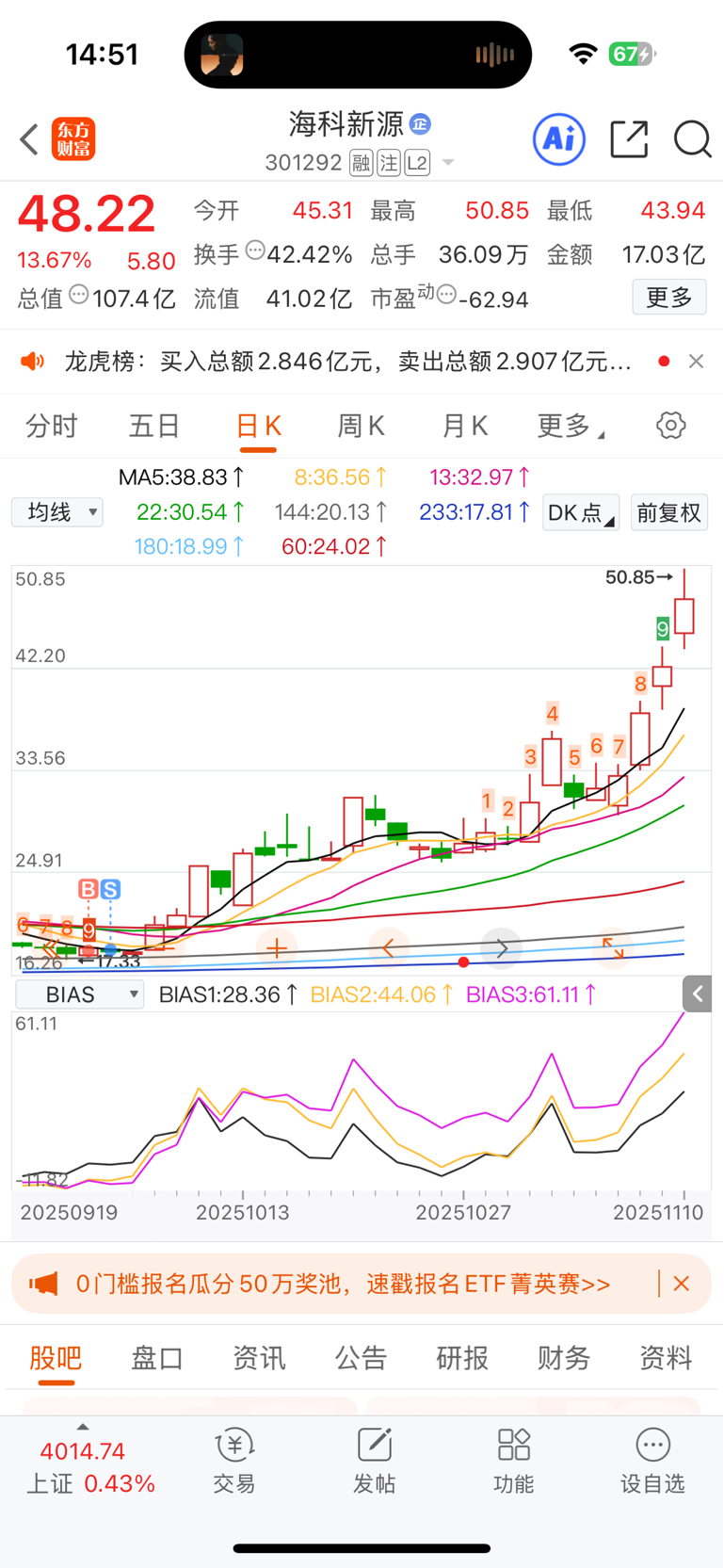The height and width of the screenshot is (1568, 724).
Task: Tap the 总值 info circle icon
Action: point(79,295)
